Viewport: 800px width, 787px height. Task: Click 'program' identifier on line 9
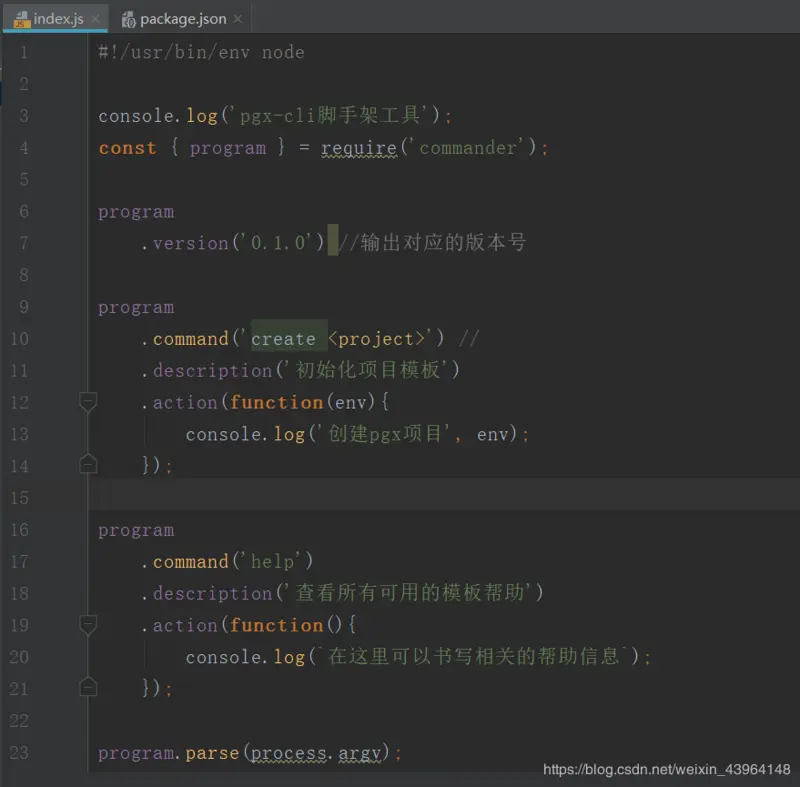point(136,308)
